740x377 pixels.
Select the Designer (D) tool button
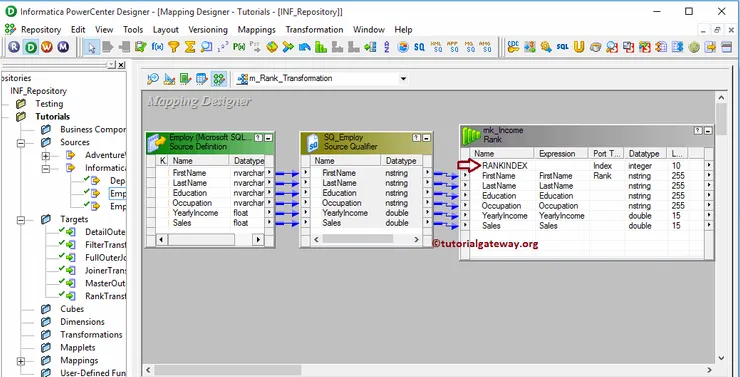pos(31,47)
